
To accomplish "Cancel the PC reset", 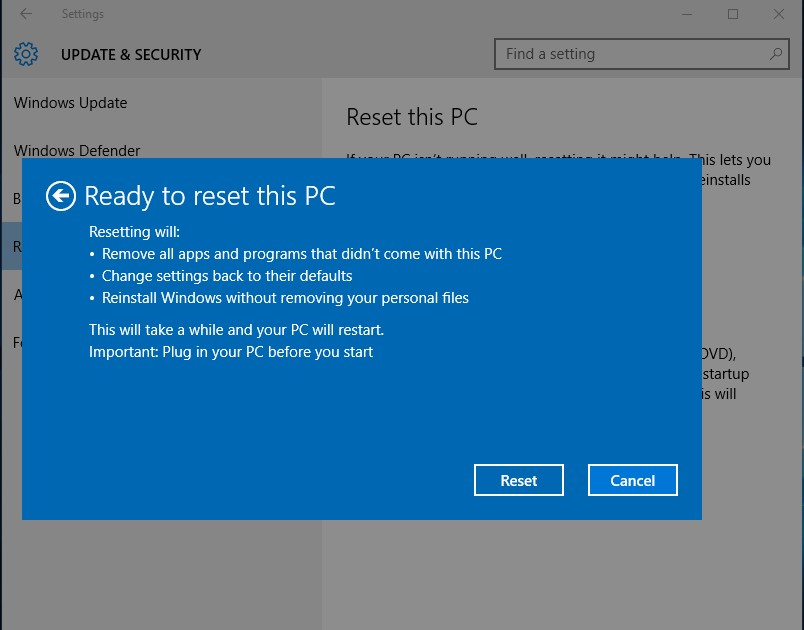I will pos(632,480).
